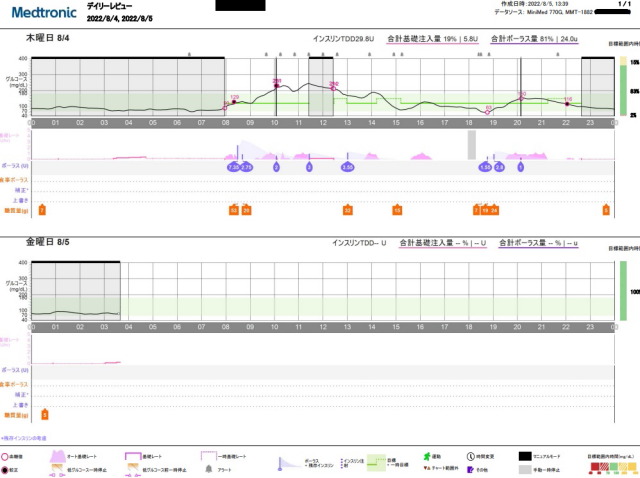Viewport: 640px width, 478px height.
Task: Click the 129 blood glucose reading marker
Action: pos(234,102)
